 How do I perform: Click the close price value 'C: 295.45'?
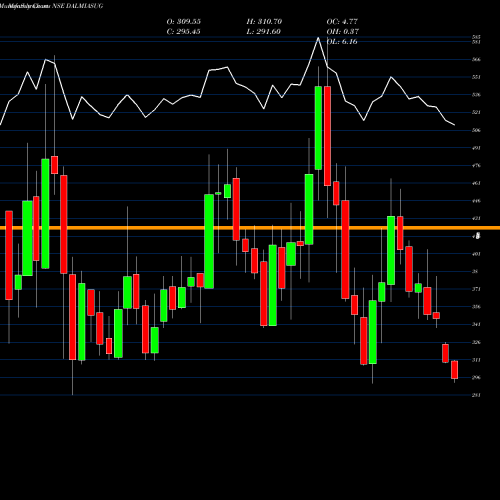pos(184,32)
